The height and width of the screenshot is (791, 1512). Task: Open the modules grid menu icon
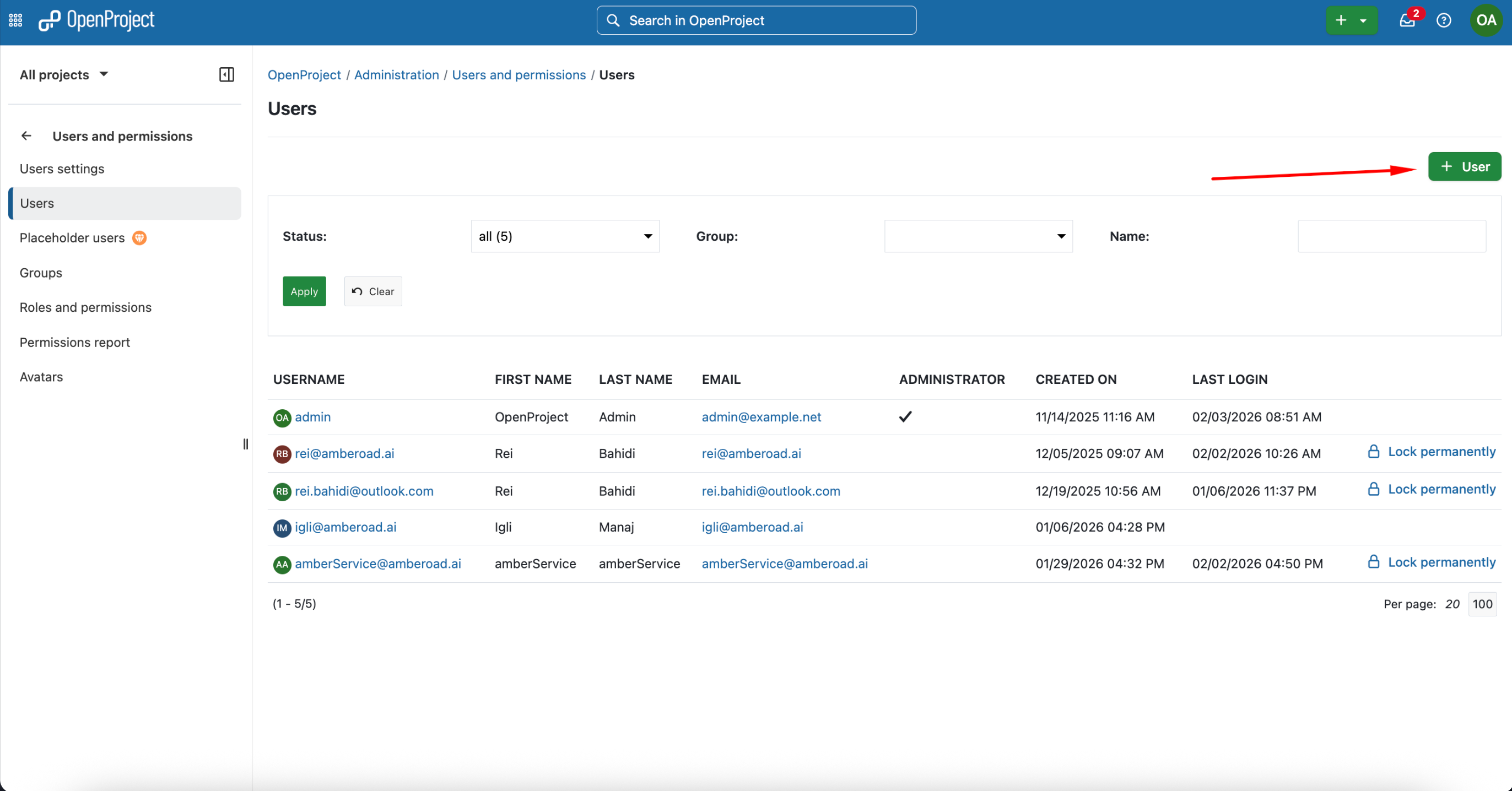(16, 20)
